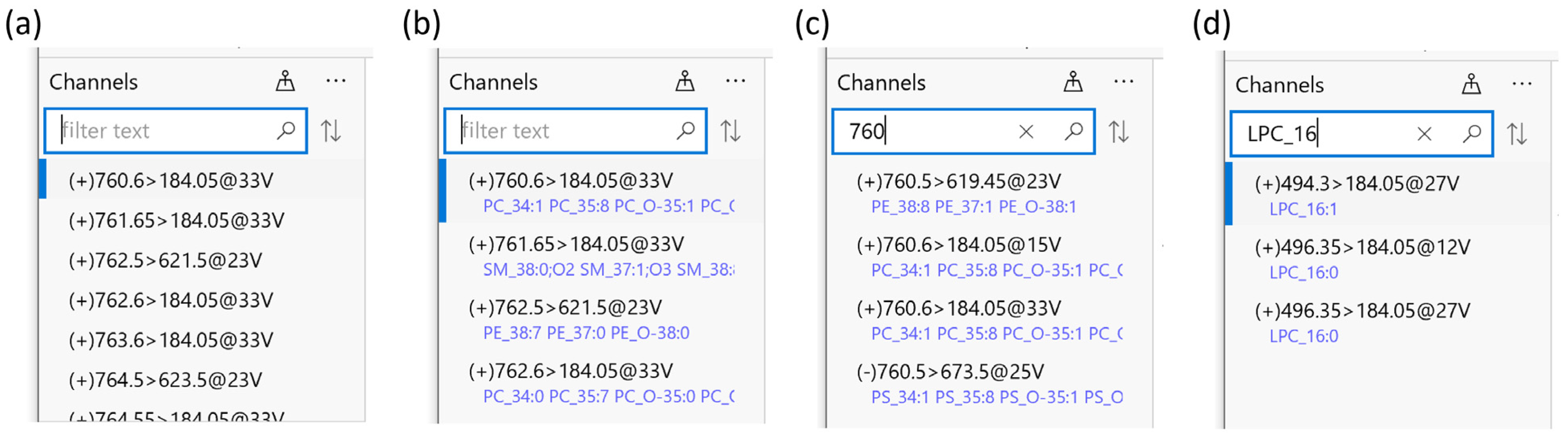Clear the 760 filter text

pos(1026,131)
